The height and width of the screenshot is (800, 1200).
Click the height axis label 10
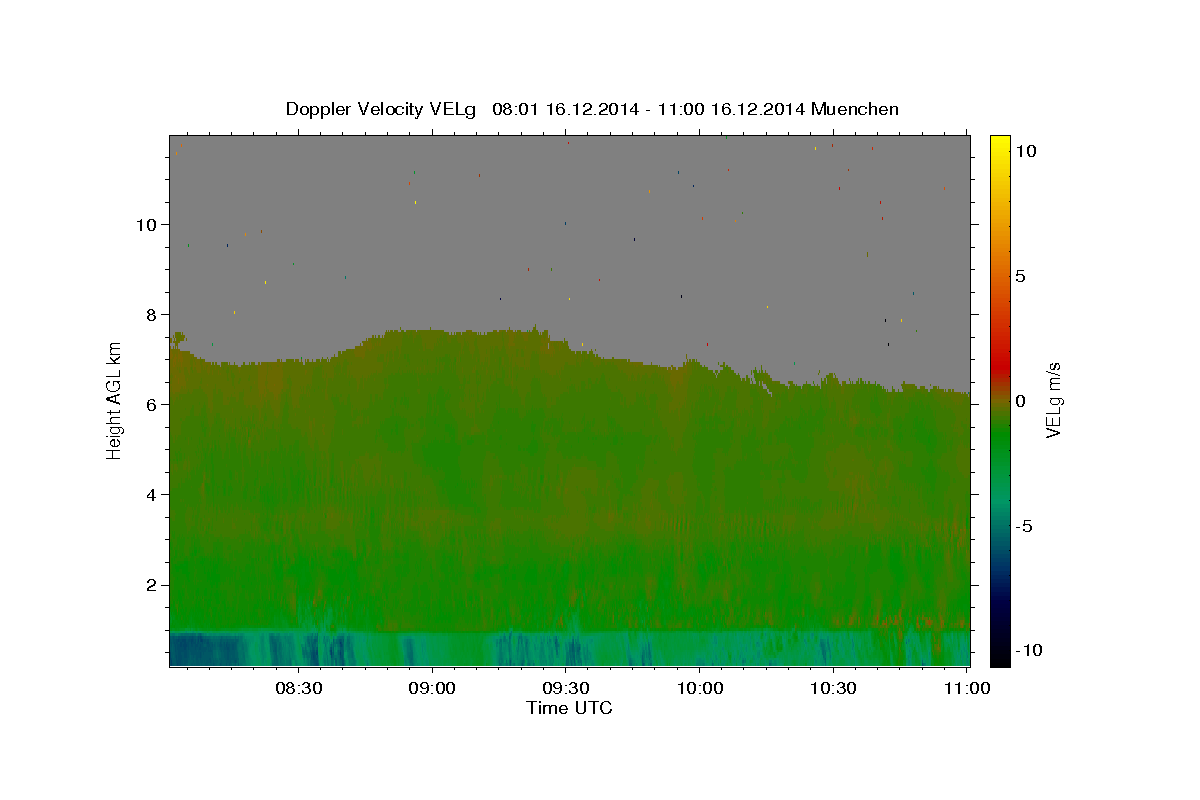[x=146, y=224]
